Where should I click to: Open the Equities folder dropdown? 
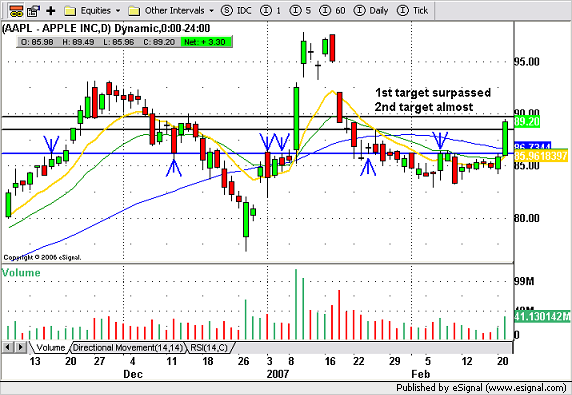click(x=92, y=11)
